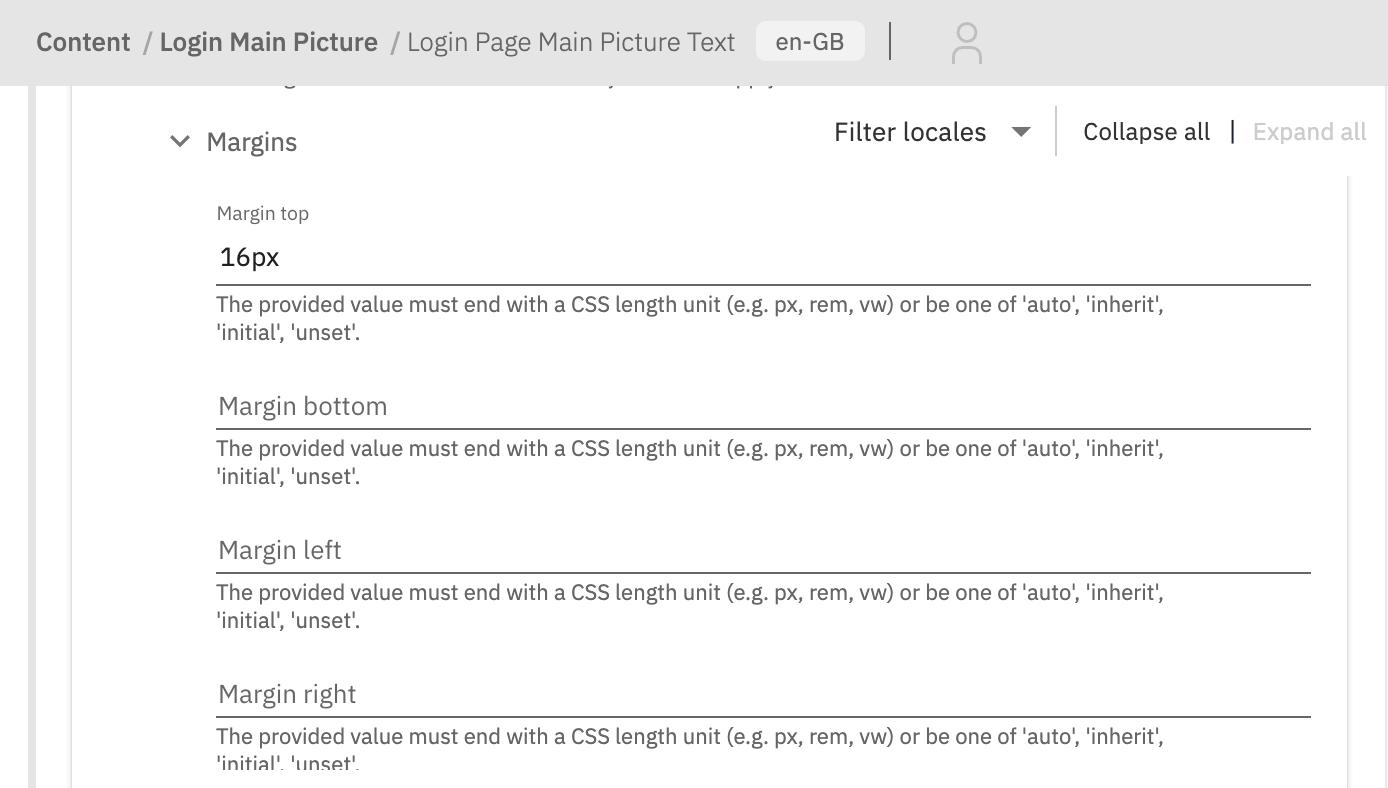
Task: Click the Margin left input field
Action: coord(763,551)
